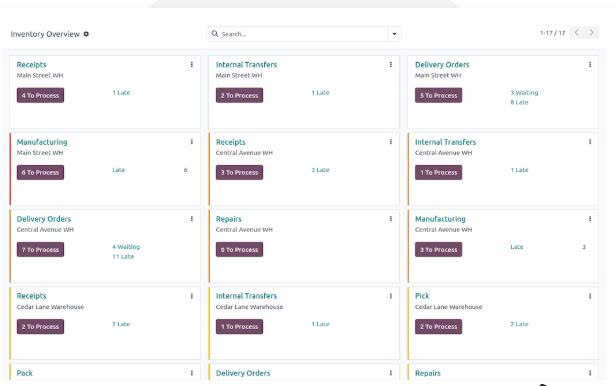Click the 4 To Process button on Receipts
The width and height of the screenshot is (616, 386).
click(40, 95)
